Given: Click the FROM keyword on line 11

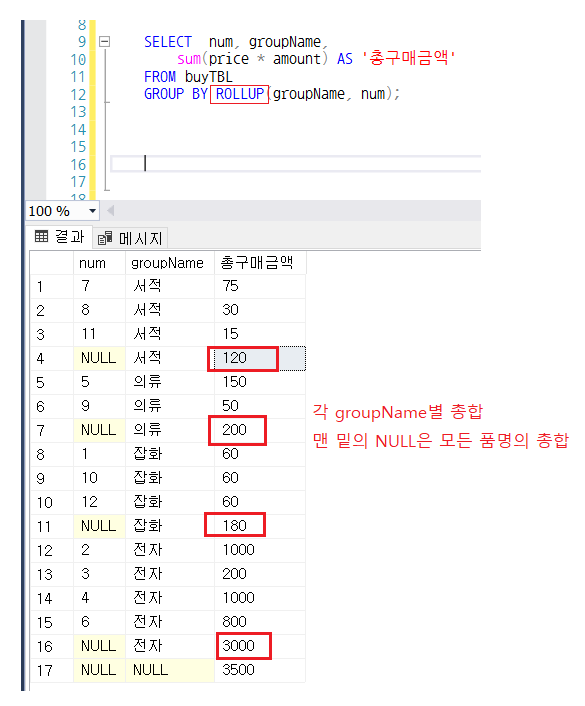Looking at the screenshot, I should [x=160, y=77].
